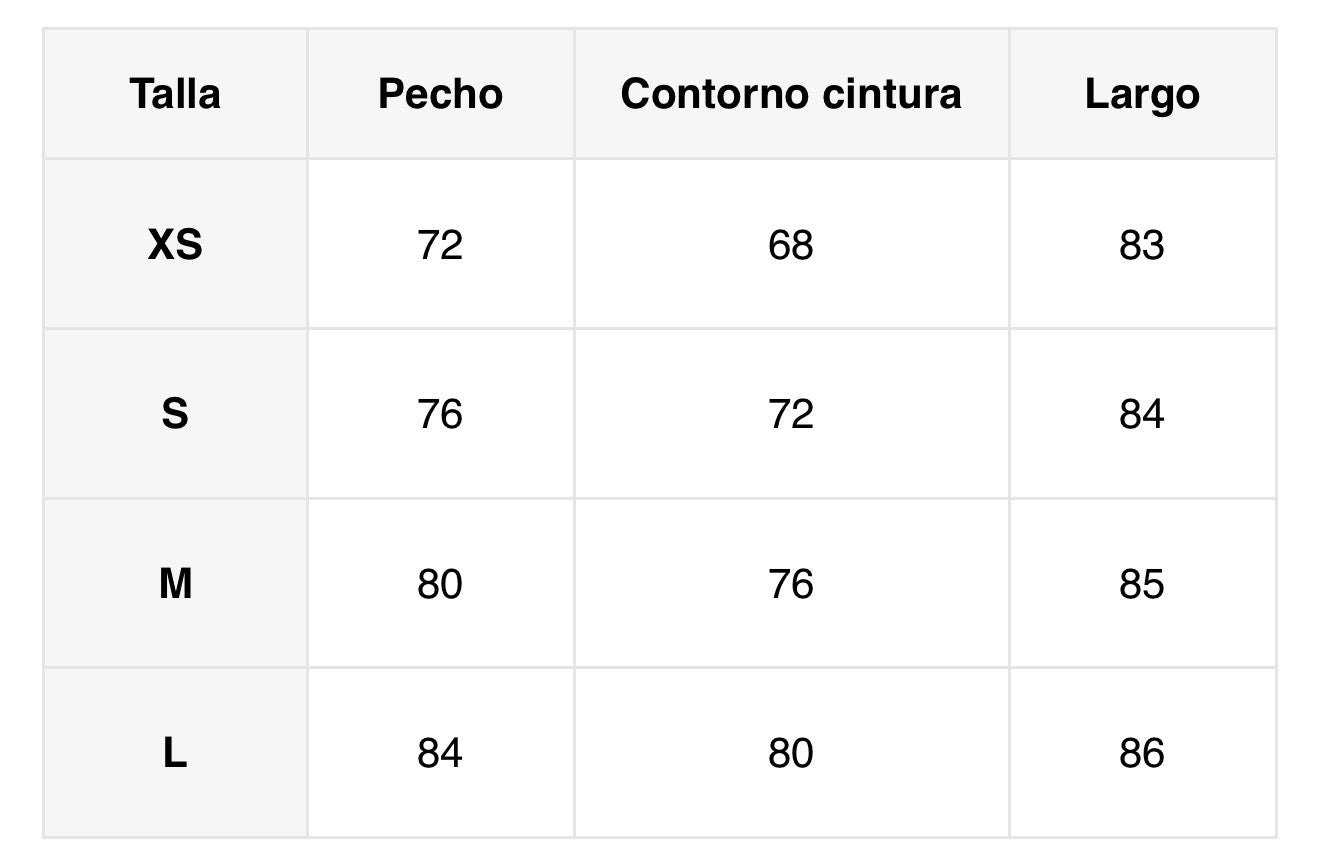Viewport: 1320px width, 850px height.
Task: Select the XS size row label
Action: point(175,244)
